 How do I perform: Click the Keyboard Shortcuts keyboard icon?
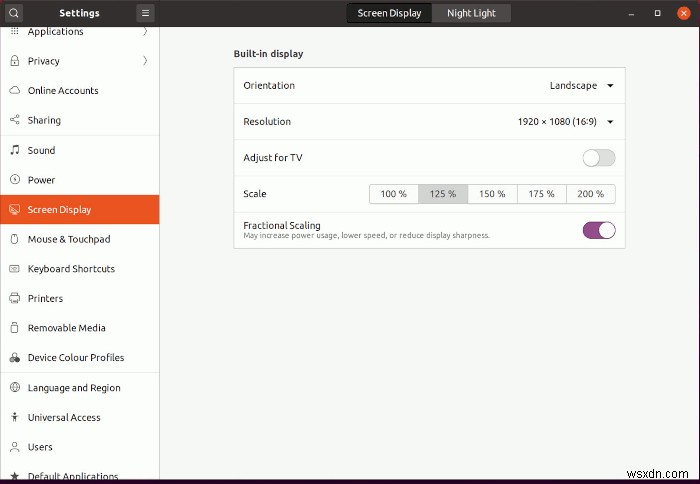[15, 269]
